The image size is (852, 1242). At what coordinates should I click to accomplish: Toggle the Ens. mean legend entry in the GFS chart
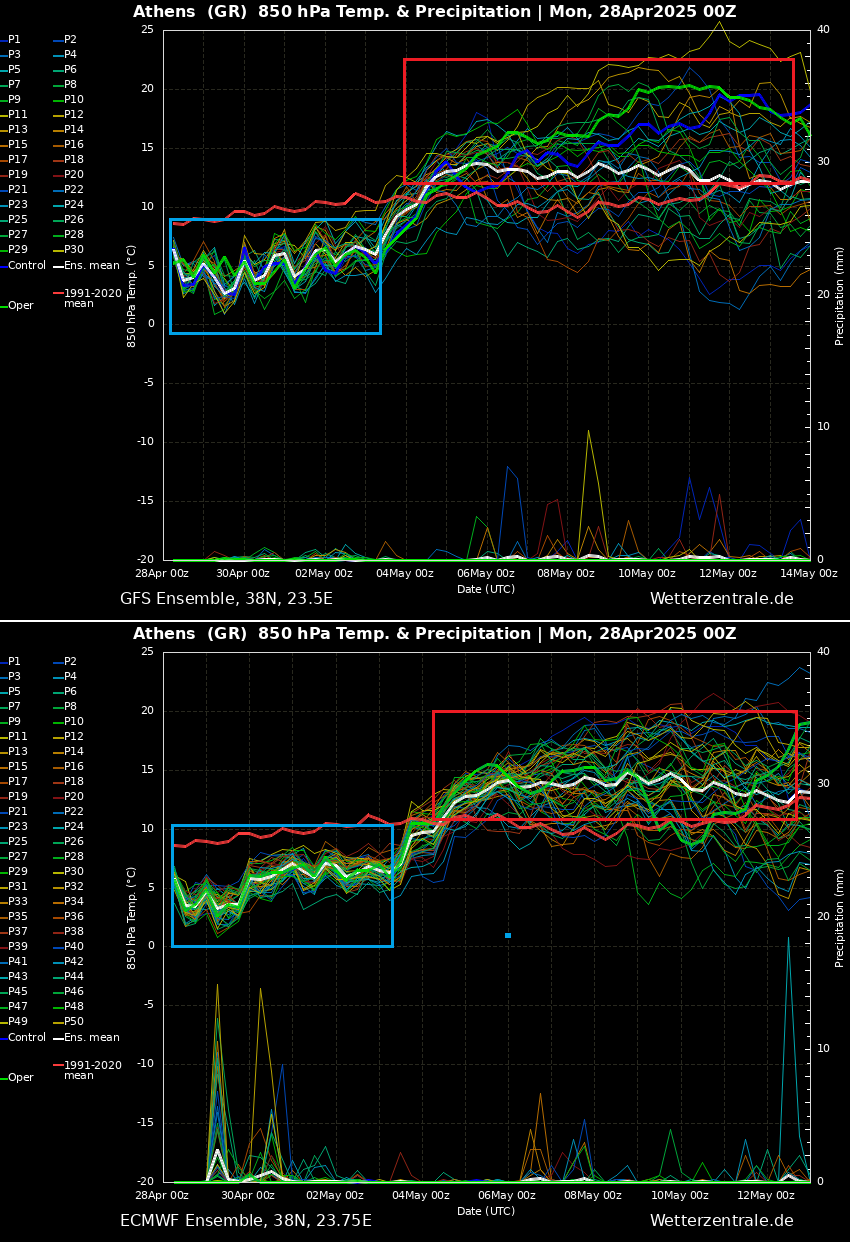tap(91, 266)
